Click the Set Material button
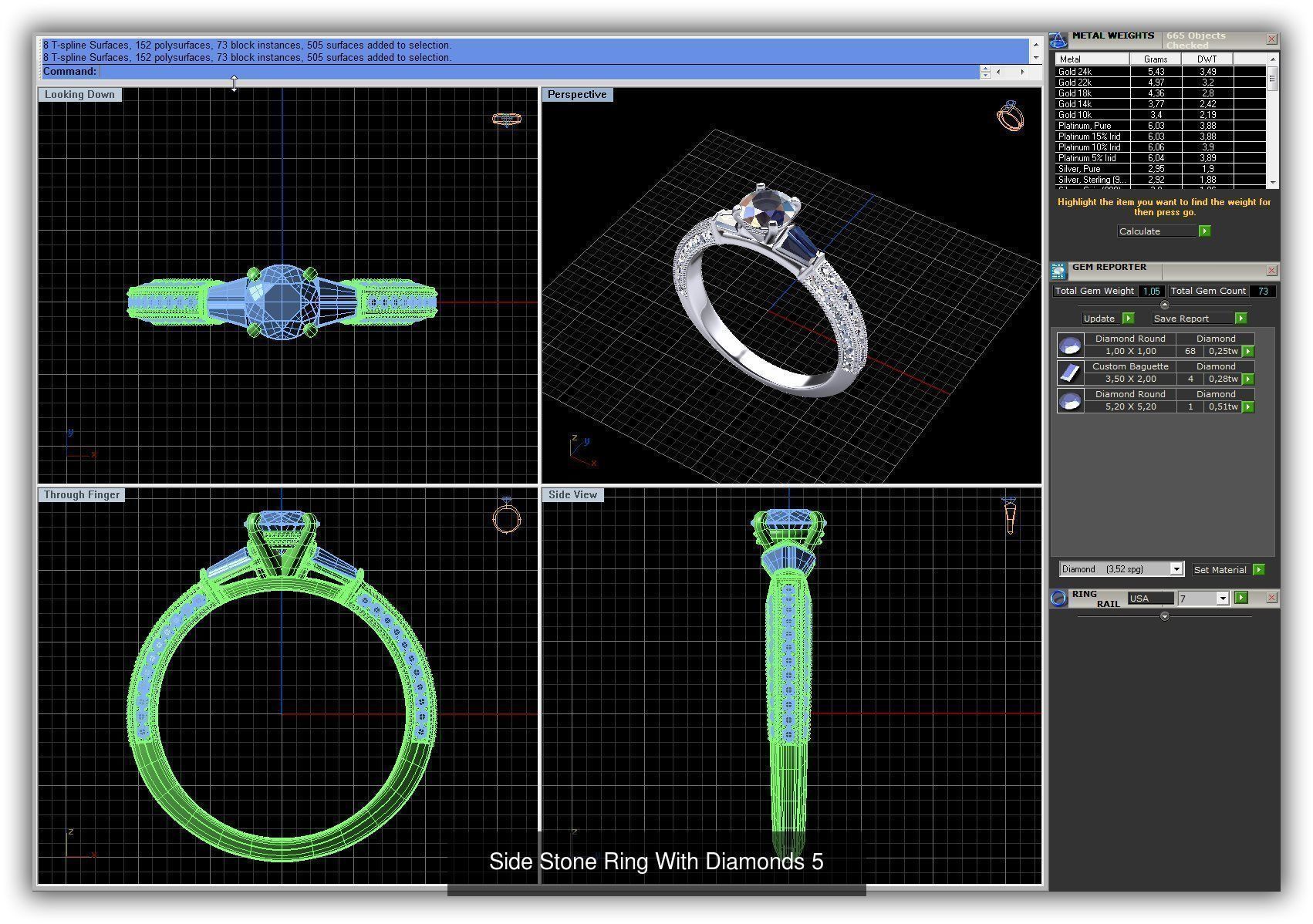 click(1221, 570)
